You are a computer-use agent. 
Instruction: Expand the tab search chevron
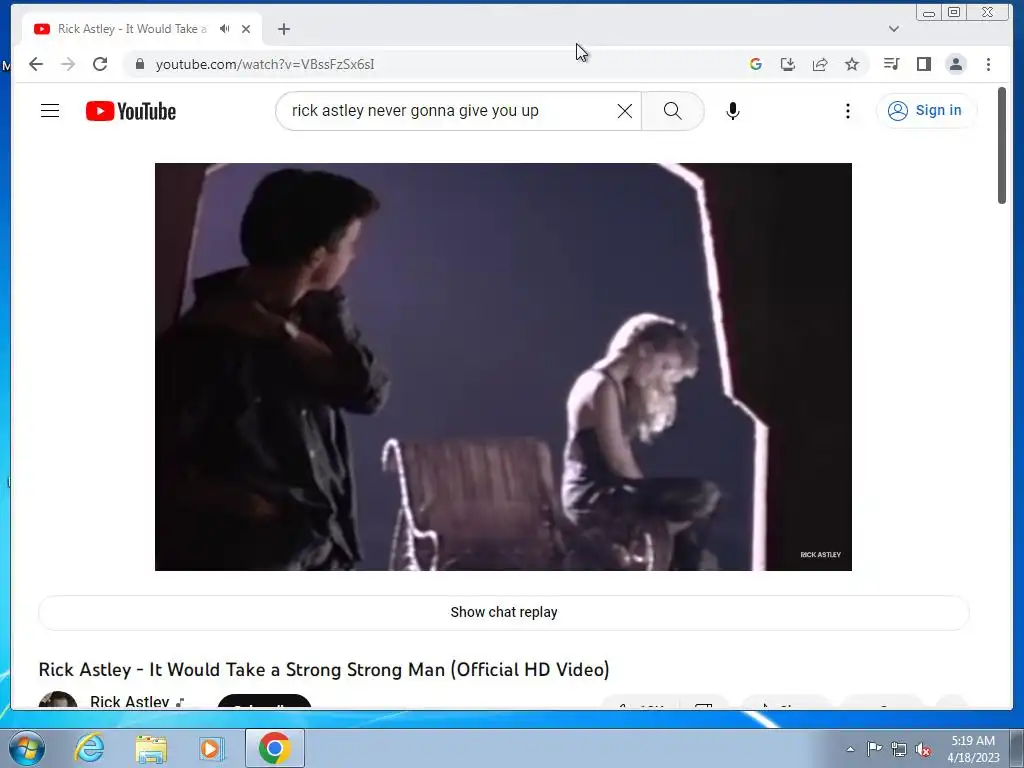[x=894, y=29]
